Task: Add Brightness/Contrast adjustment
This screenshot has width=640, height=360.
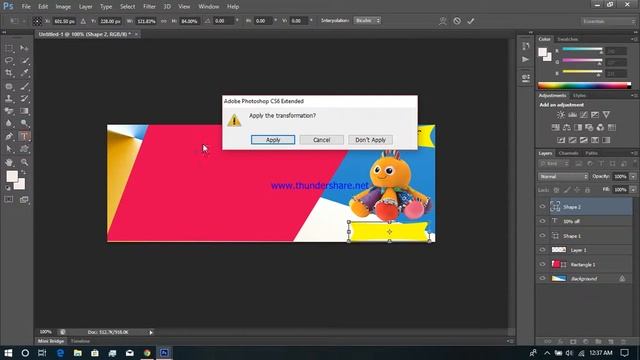Action: pos(561,115)
